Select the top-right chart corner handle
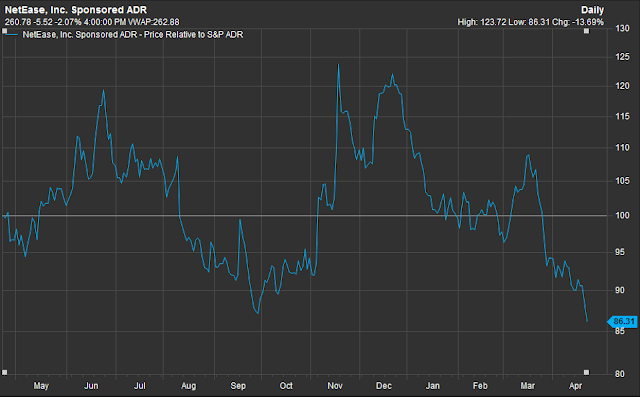 [587, 31]
